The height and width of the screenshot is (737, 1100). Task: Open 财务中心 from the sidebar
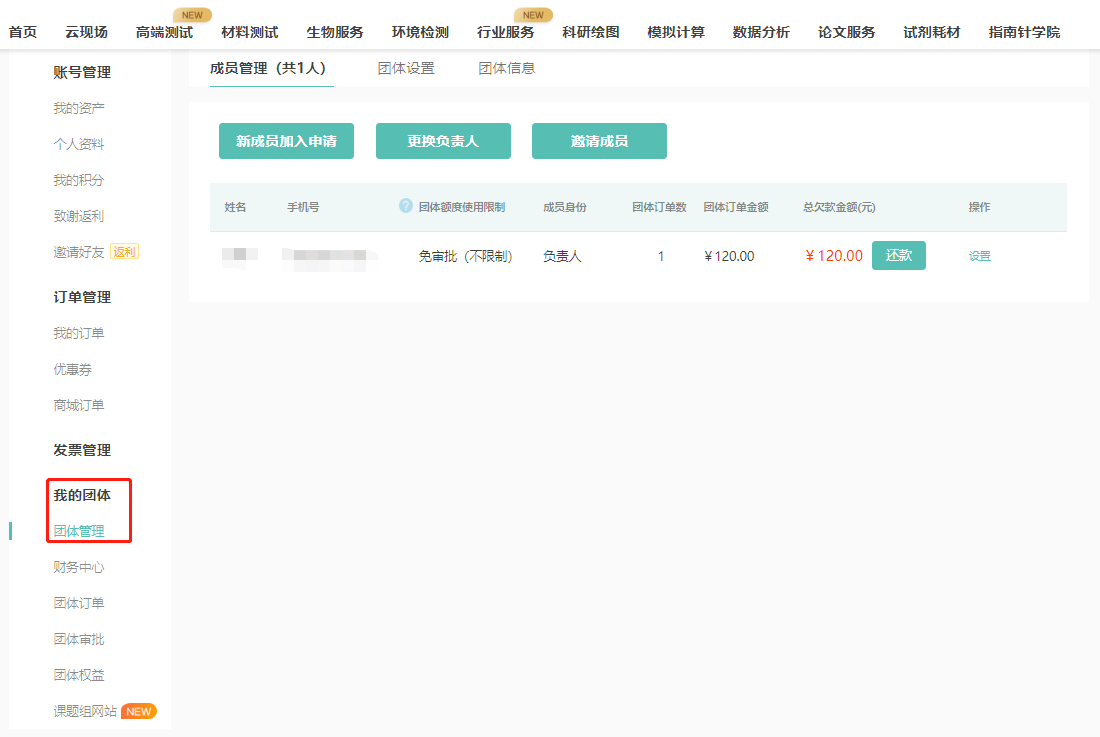tap(78, 566)
